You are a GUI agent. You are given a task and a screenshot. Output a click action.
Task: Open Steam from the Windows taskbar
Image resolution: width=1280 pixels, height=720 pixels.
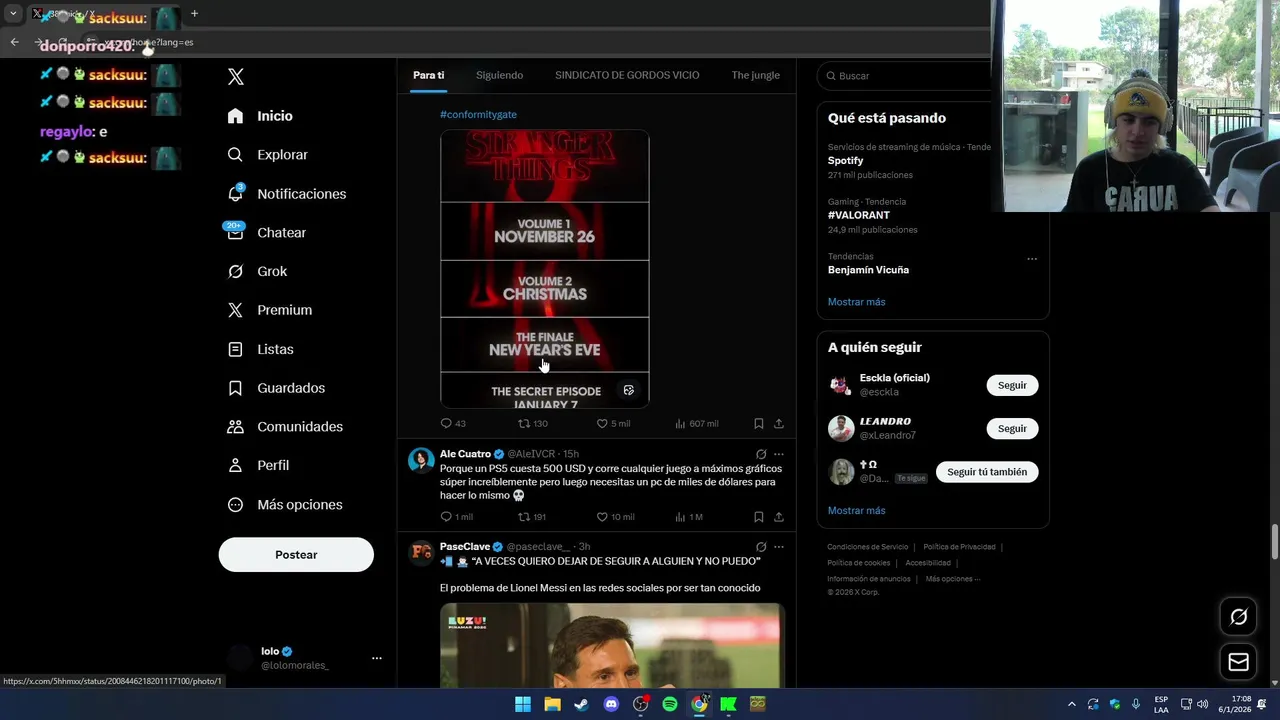(x=581, y=704)
